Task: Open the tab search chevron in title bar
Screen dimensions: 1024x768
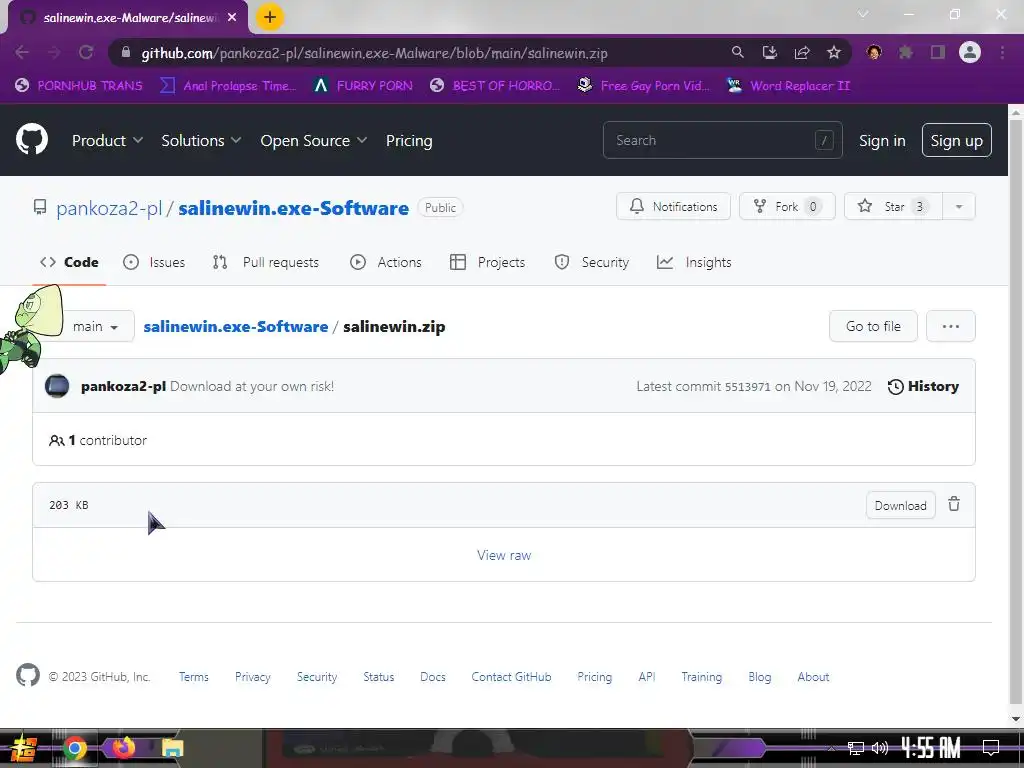Action: click(863, 14)
